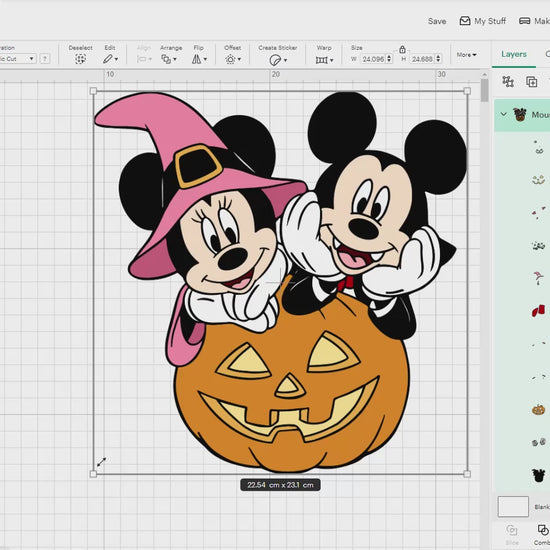Click the width stepper arrows
The image size is (550, 550).
click(389, 59)
